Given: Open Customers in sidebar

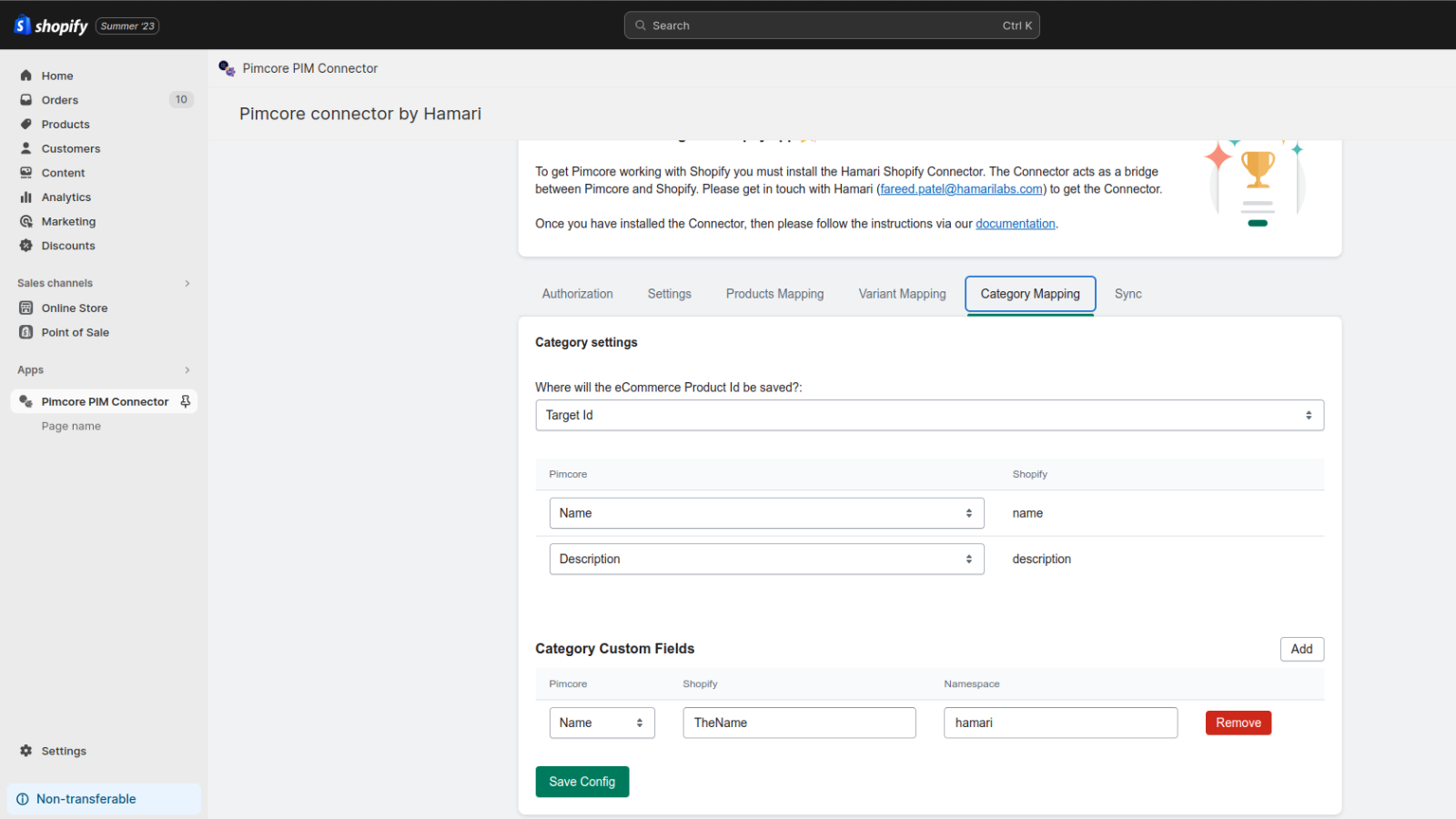Looking at the screenshot, I should 71,148.
